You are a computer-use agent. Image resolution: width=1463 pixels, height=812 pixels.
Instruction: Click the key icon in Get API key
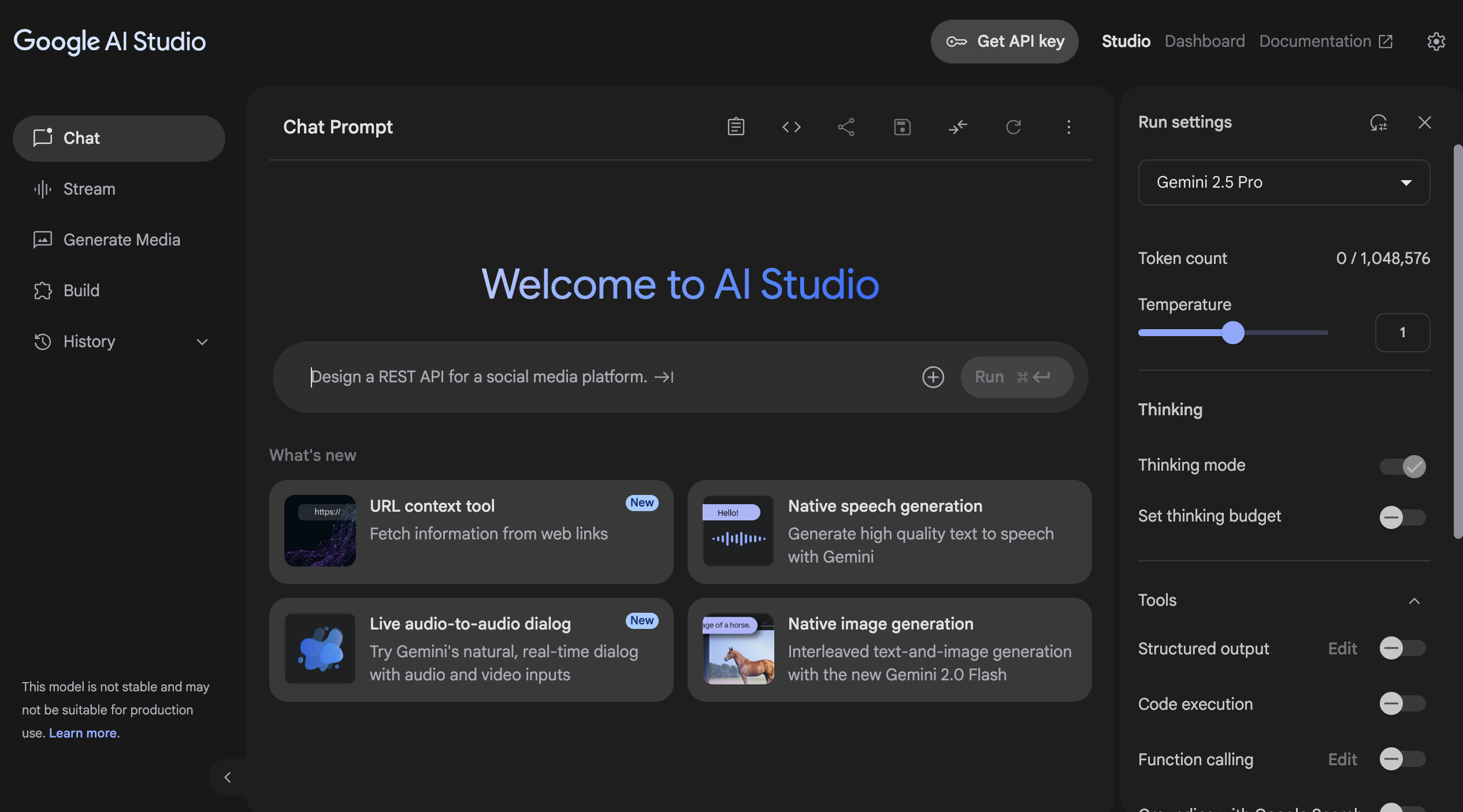point(956,42)
